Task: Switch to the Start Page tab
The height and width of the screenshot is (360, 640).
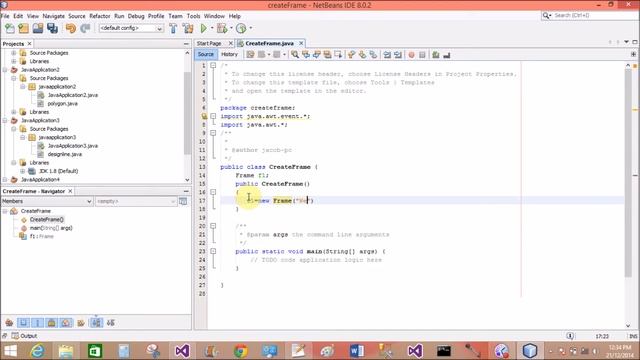Action: pos(209,43)
